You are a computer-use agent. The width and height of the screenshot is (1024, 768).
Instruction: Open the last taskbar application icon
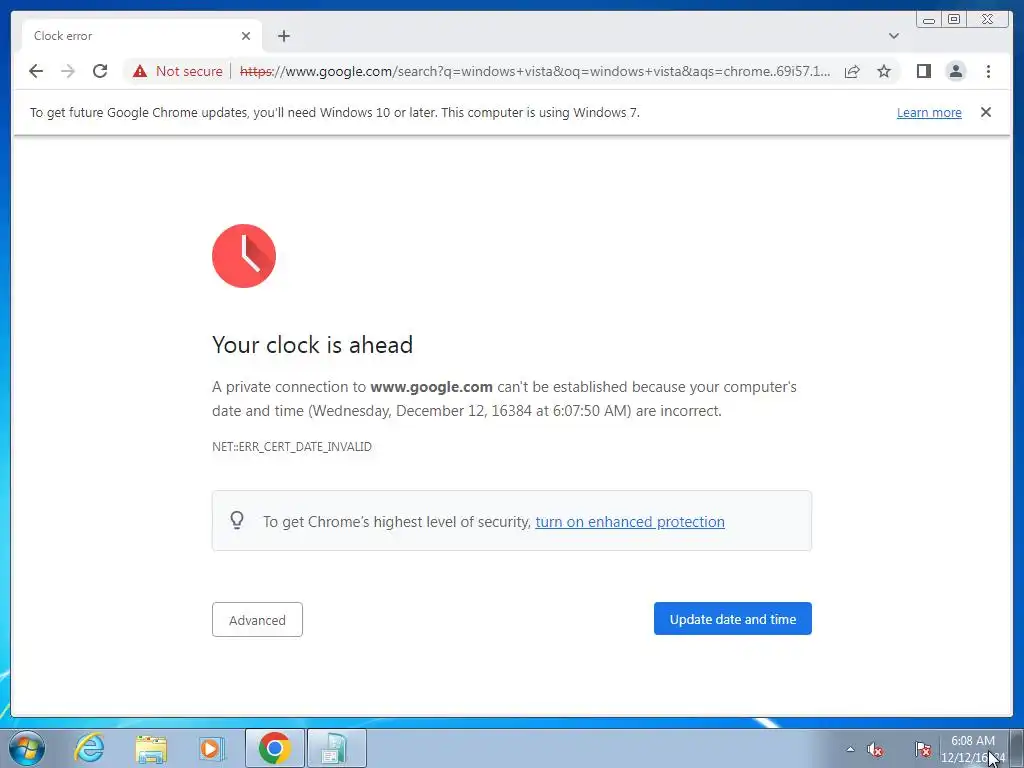[x=336, y=748]
